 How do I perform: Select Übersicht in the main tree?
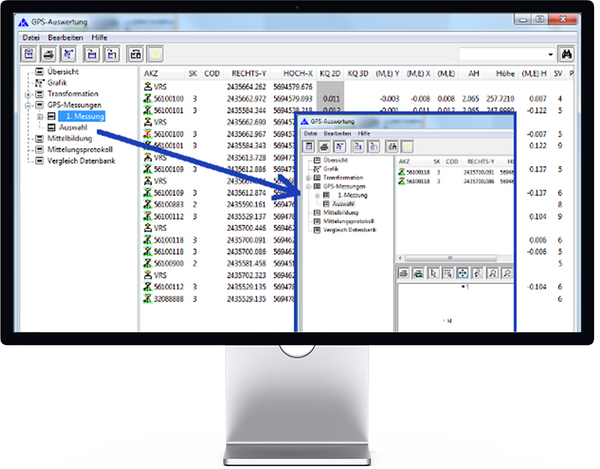pyautogui.click(x=64, y=72)
